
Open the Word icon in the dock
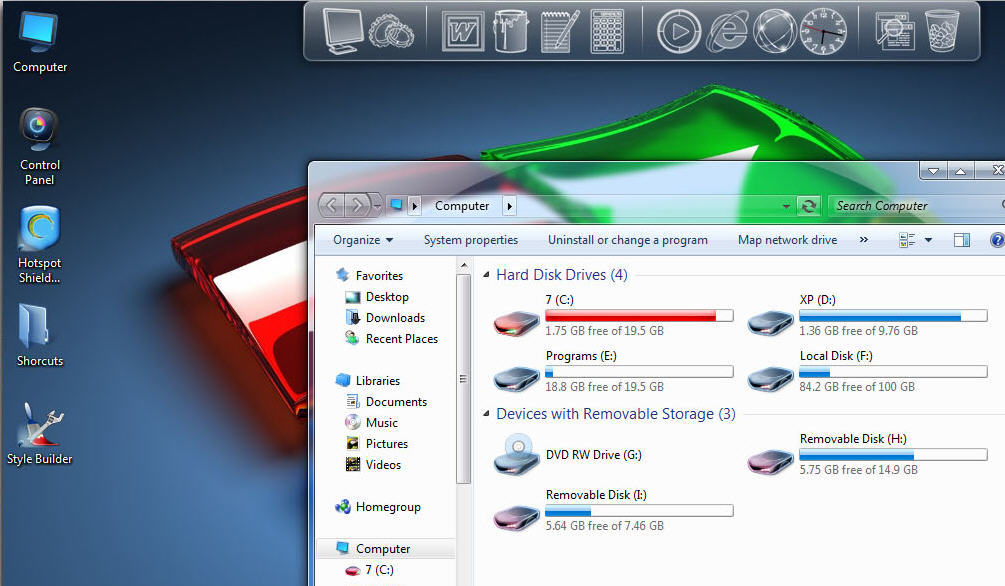click(x=463, y=31)
